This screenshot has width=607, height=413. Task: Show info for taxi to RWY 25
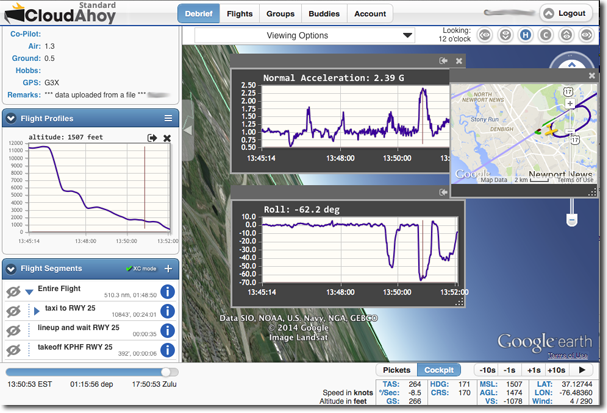click(x=167, y=311)
